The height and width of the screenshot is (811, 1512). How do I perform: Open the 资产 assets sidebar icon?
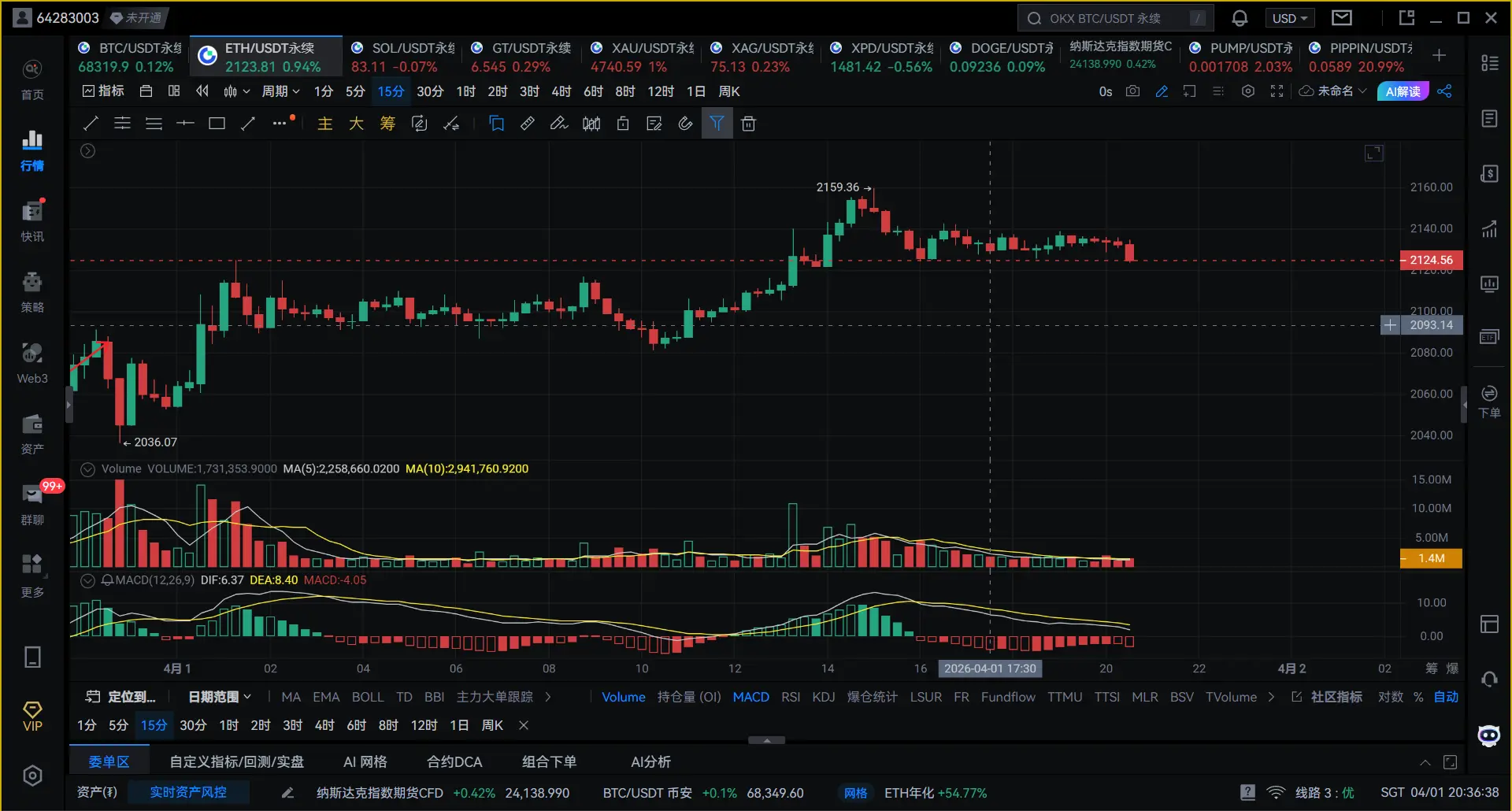tap(32, 434)
